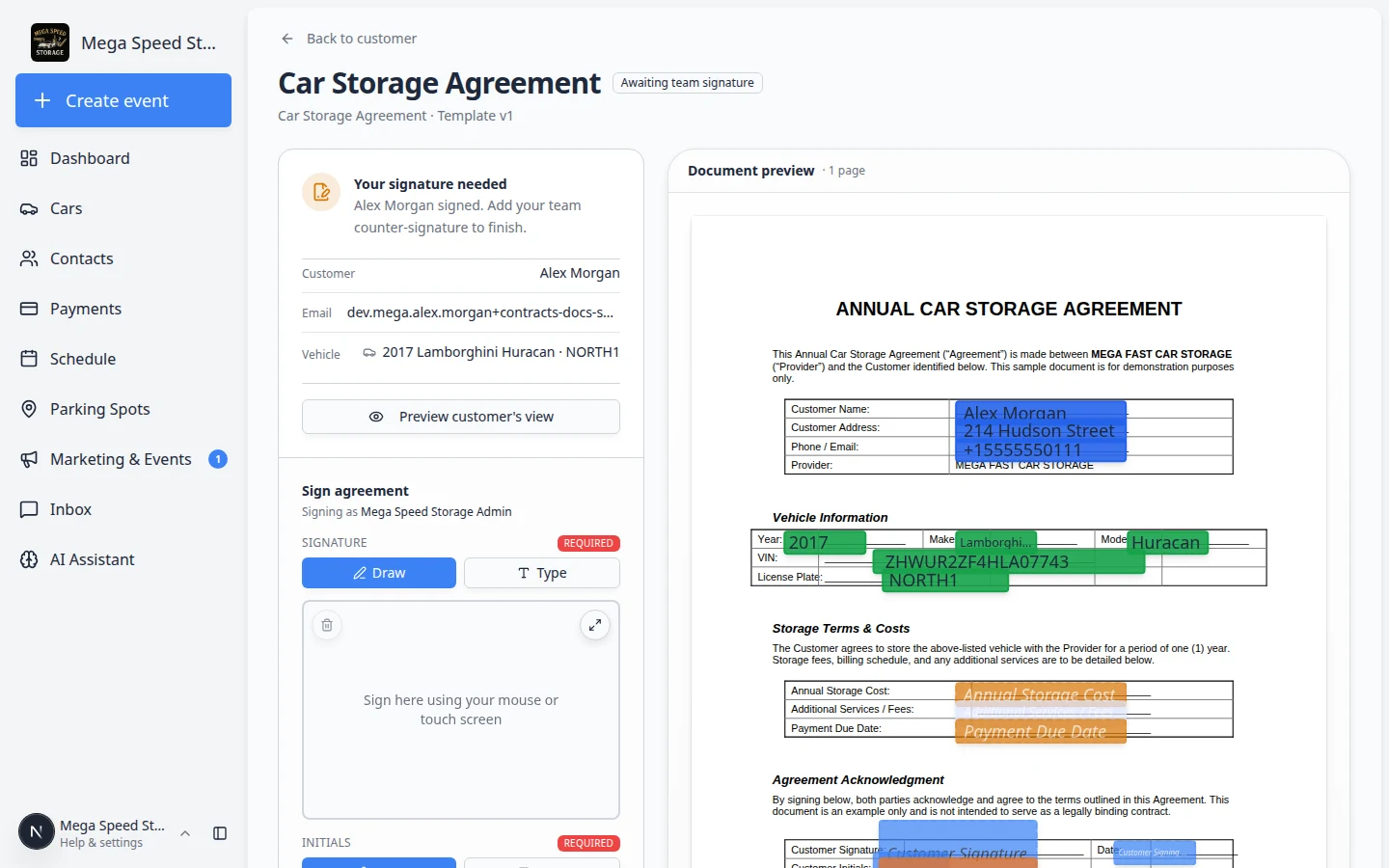Expand the account menu chevron
1389x868 pixels.
click(185, 833)
